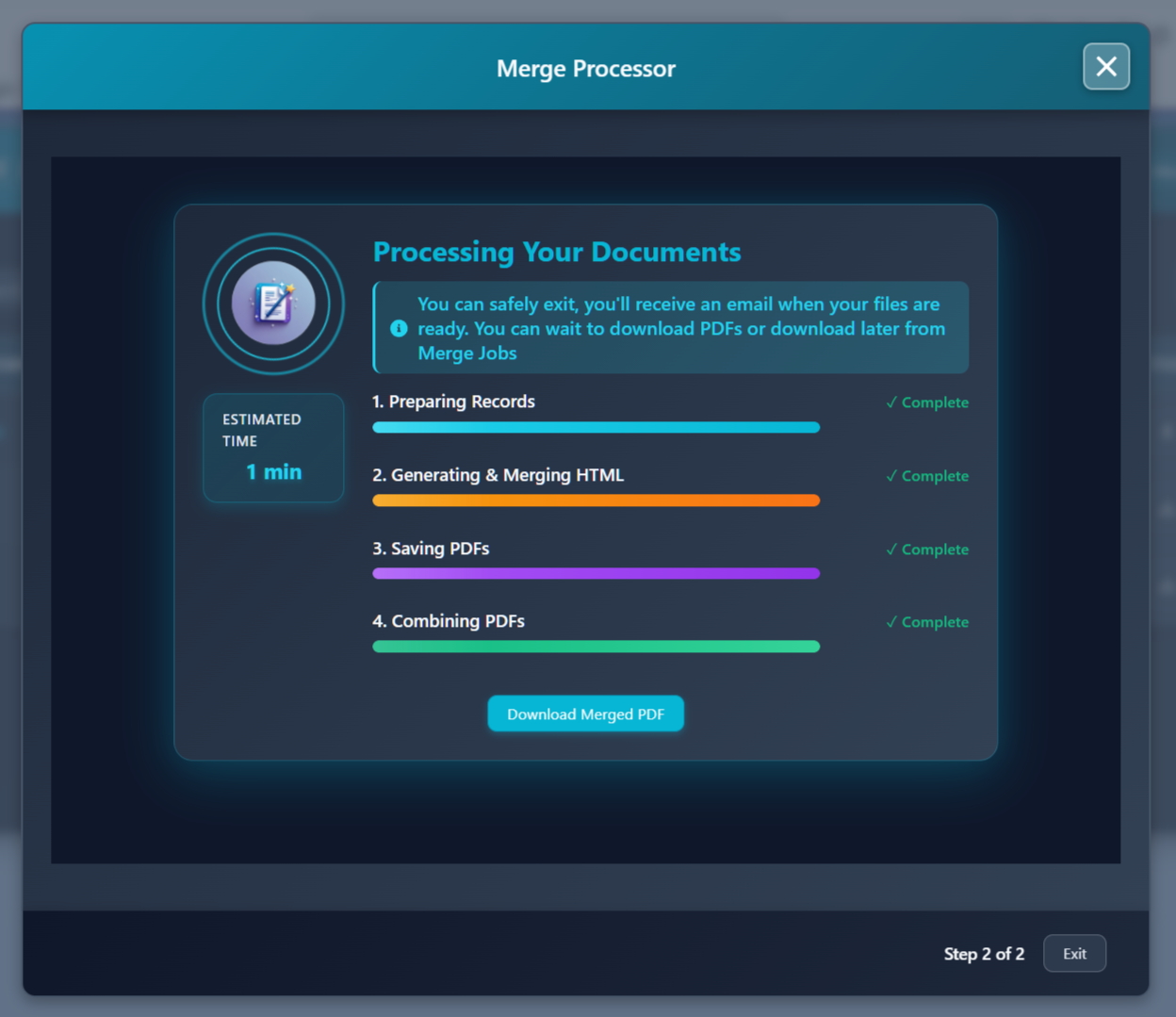Click checkmark beside Preparing Records Complete
Viewport: 1176px width, 1017px height.
tap(890, 402)
